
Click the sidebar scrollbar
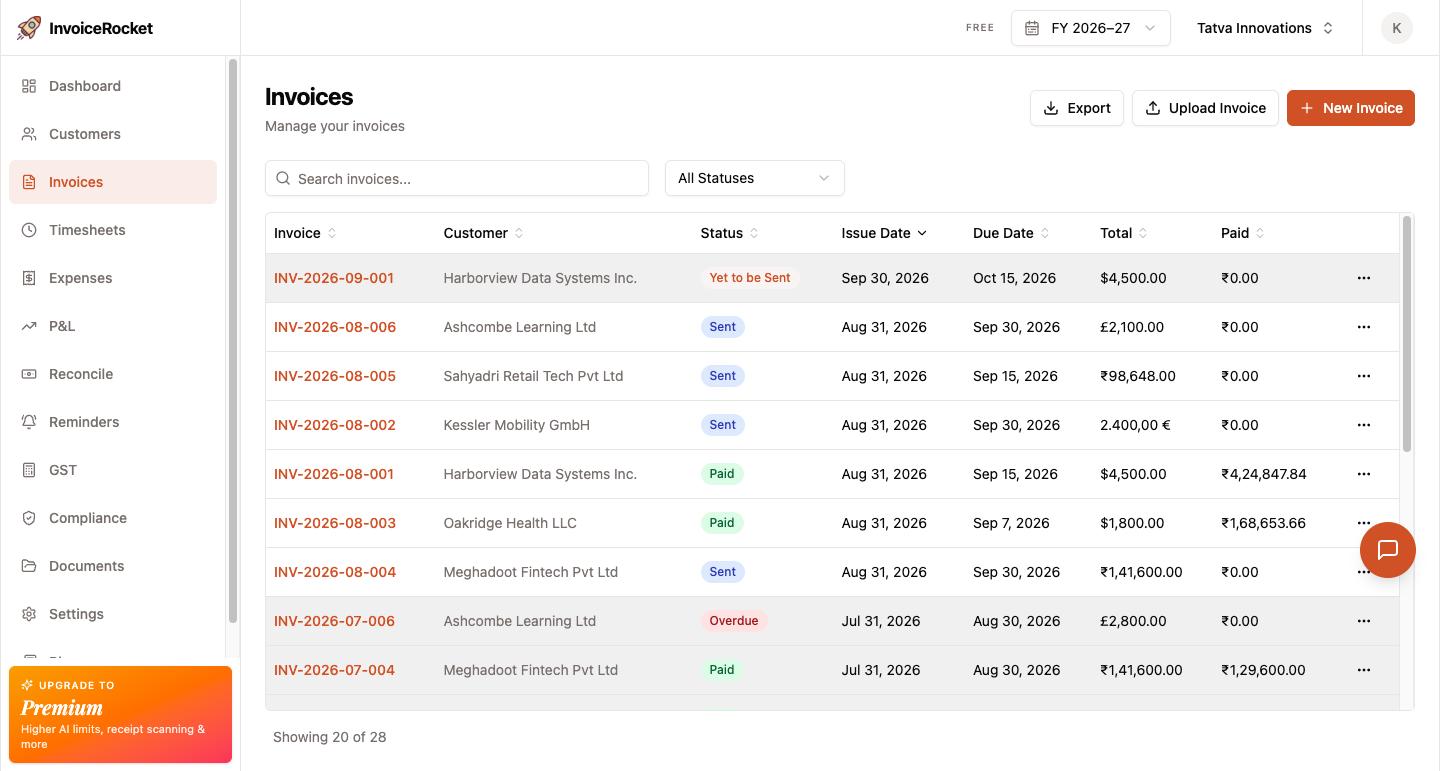pos(233,340)
